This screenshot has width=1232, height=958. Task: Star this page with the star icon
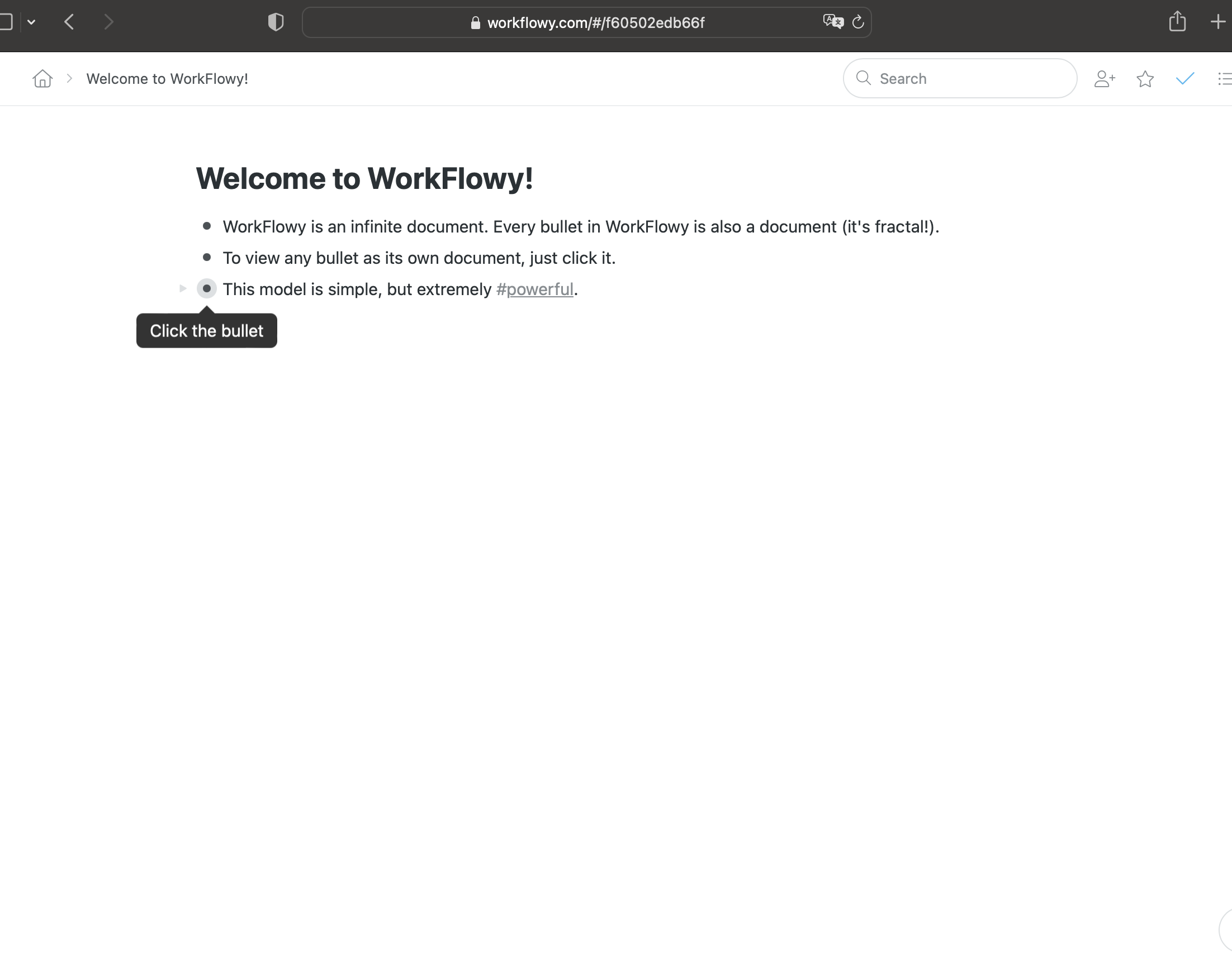1145,79
